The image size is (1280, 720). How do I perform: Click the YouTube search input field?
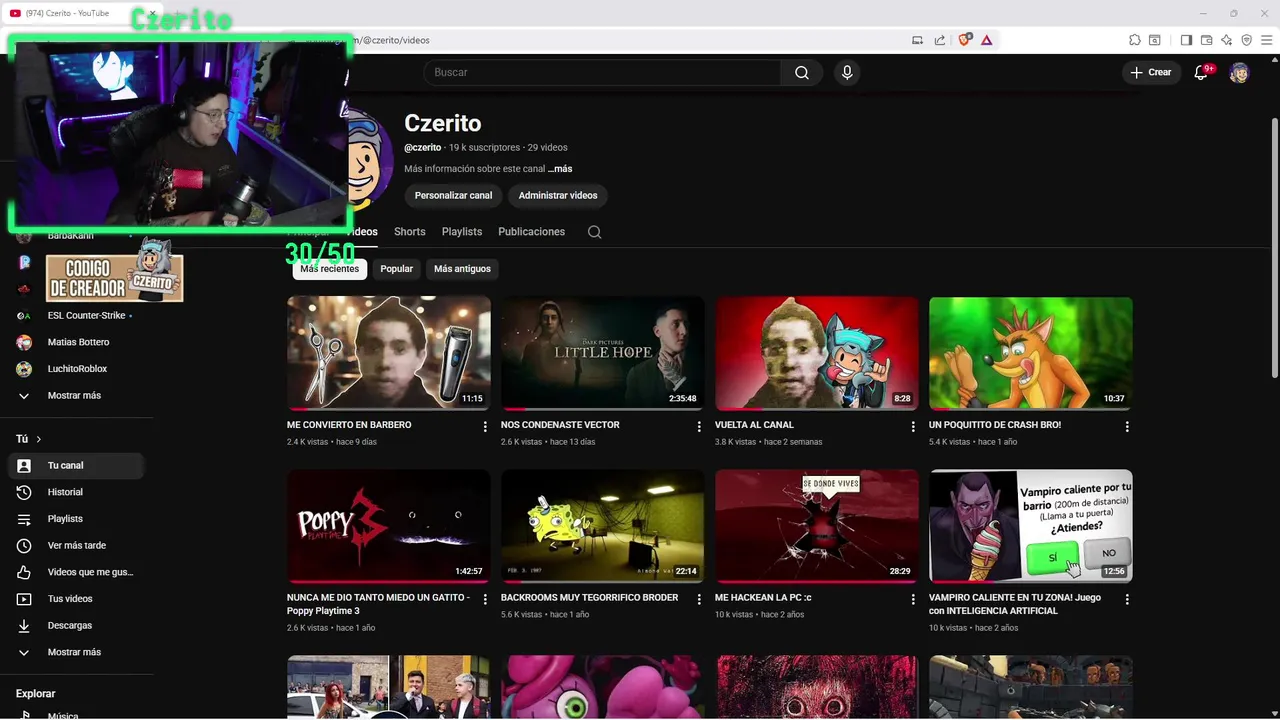(602, 72)
